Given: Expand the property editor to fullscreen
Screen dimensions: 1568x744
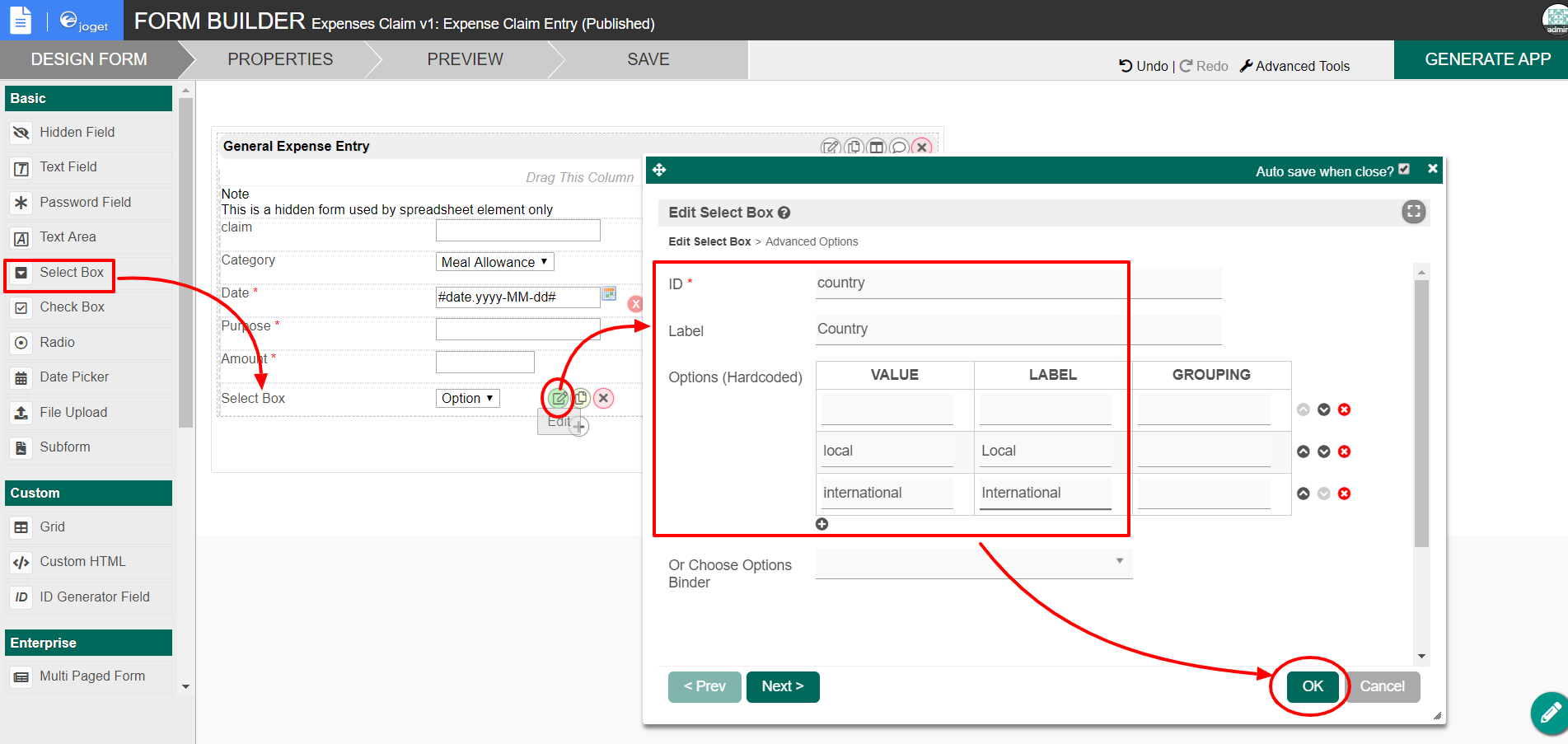Looking at the screenshot, I should [1413, 212].
